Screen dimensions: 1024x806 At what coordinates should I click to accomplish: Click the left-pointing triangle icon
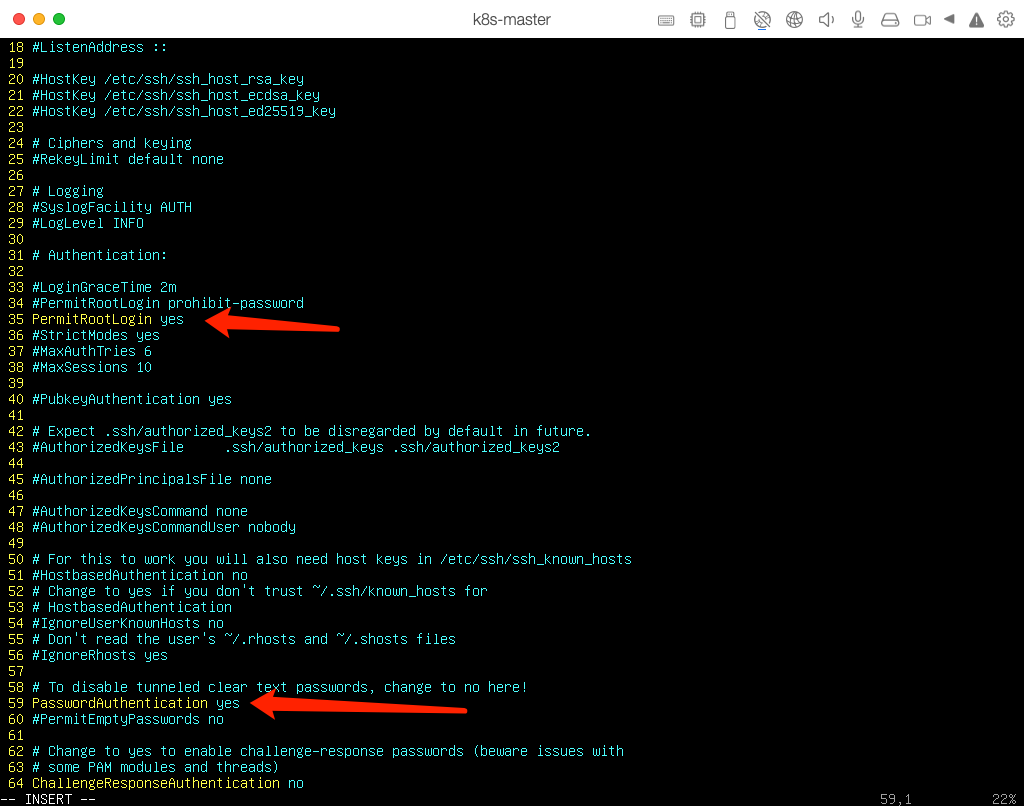[950, 20]
